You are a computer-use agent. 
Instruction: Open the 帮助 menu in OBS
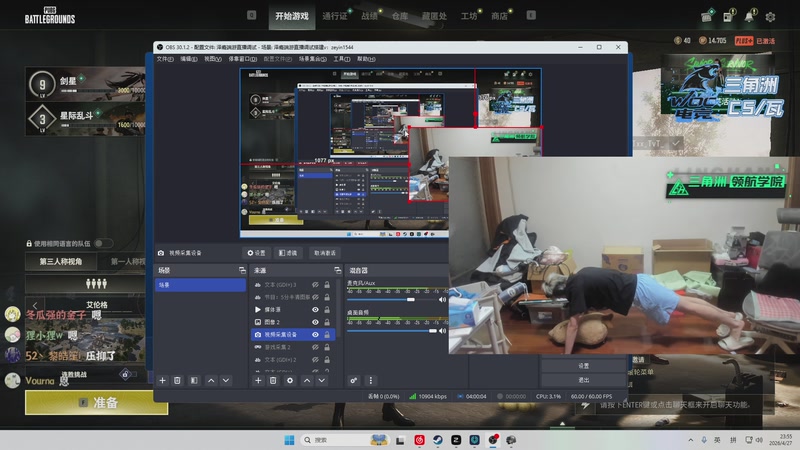pyautogui.click(x=366, y=59)
